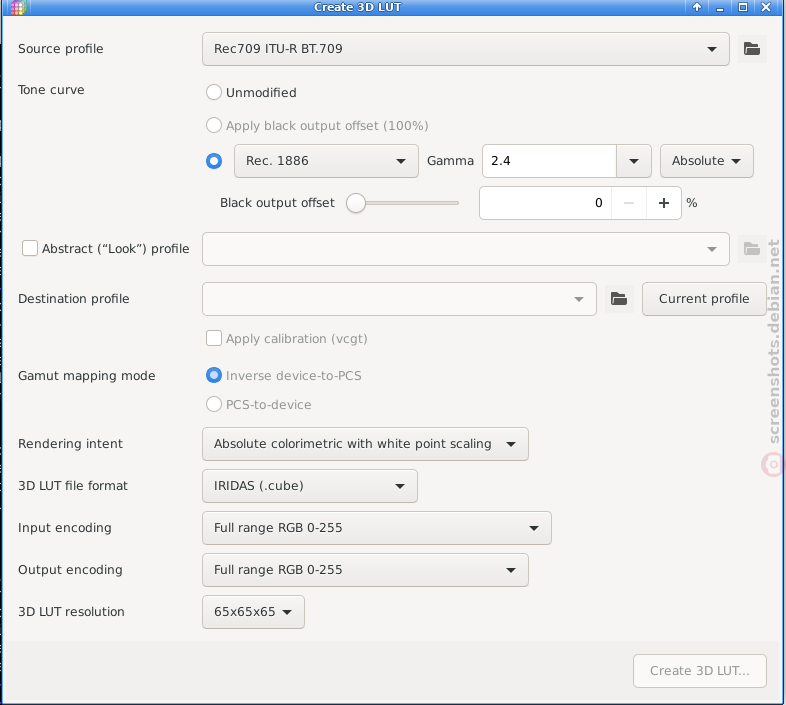This screenshot has height=705, width=786.
Task: Close the Create 3D LUT window
Action: point(766,7)
